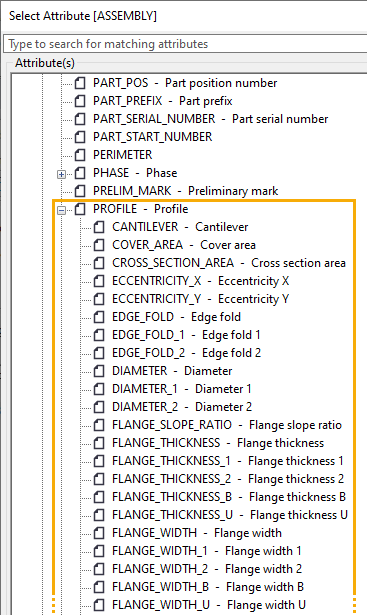The height and width of the screenshot is (615, 367).
Task: Select EDGE_FOLD - Edge fold attribute
Action: click(x=176, y=317)
